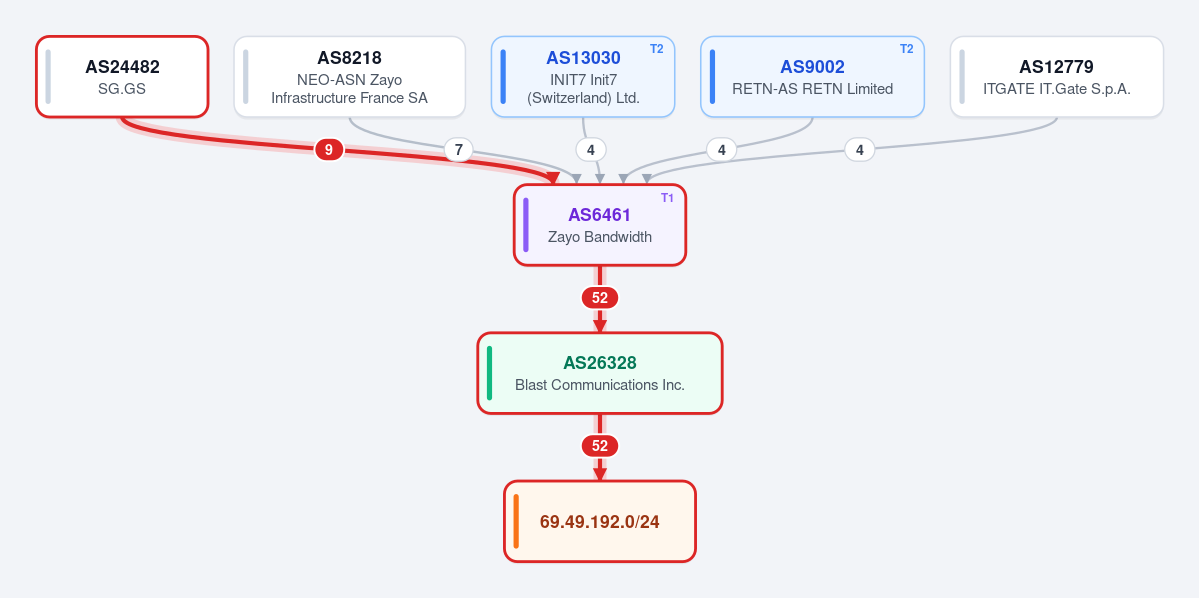
Task: Click the AS12779 ITGATE node
Action: 1057,76
